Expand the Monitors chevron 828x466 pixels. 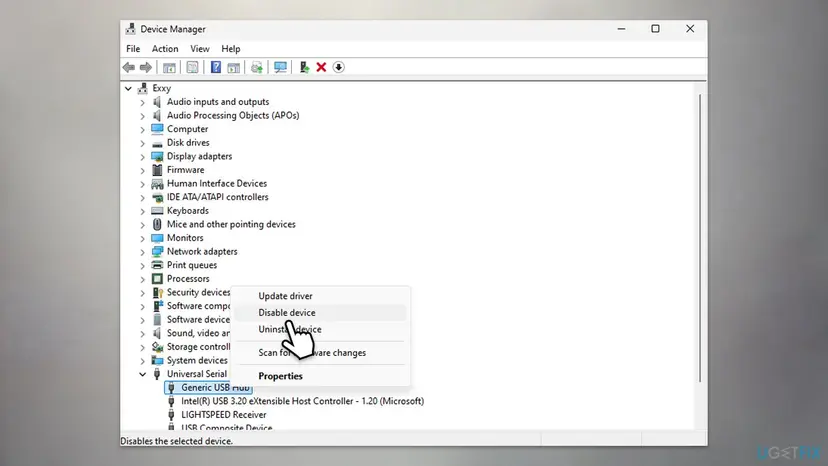click(143, 238)
